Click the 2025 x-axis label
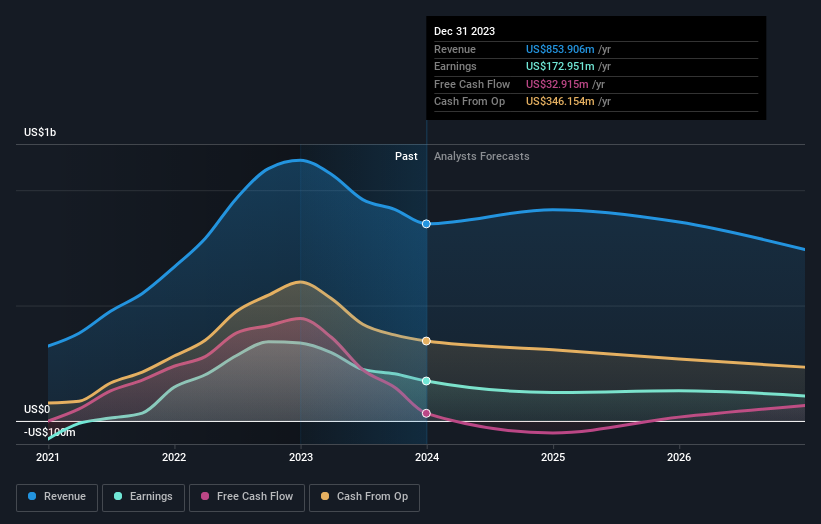This screenshot has width=821, height=524. click(553, 458)
